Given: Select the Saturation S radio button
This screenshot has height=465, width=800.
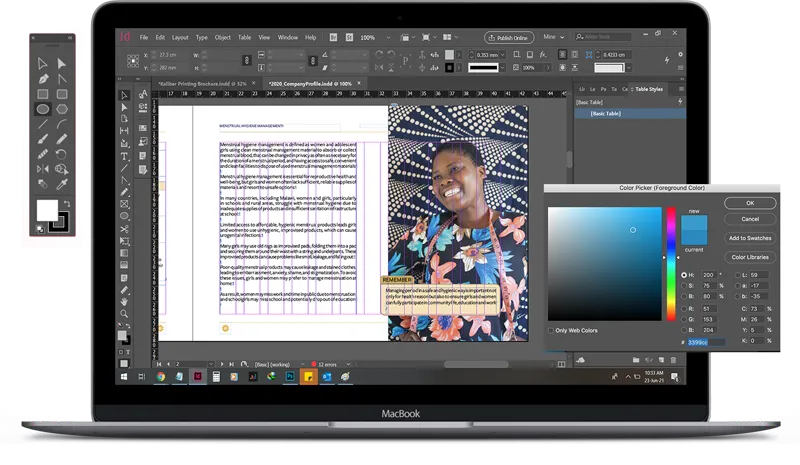Looking at the screenshot, I should tap(684, 285).
